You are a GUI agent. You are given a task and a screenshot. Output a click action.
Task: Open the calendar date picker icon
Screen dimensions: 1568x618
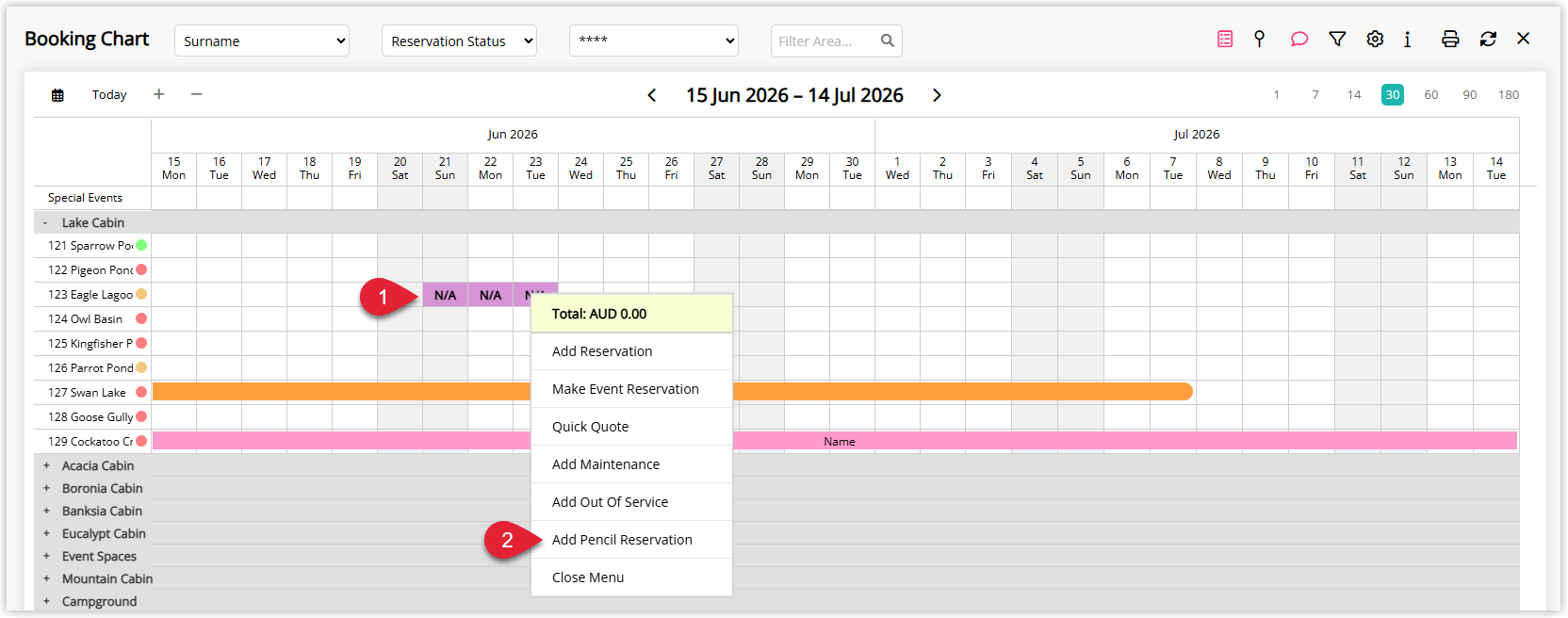57,95
